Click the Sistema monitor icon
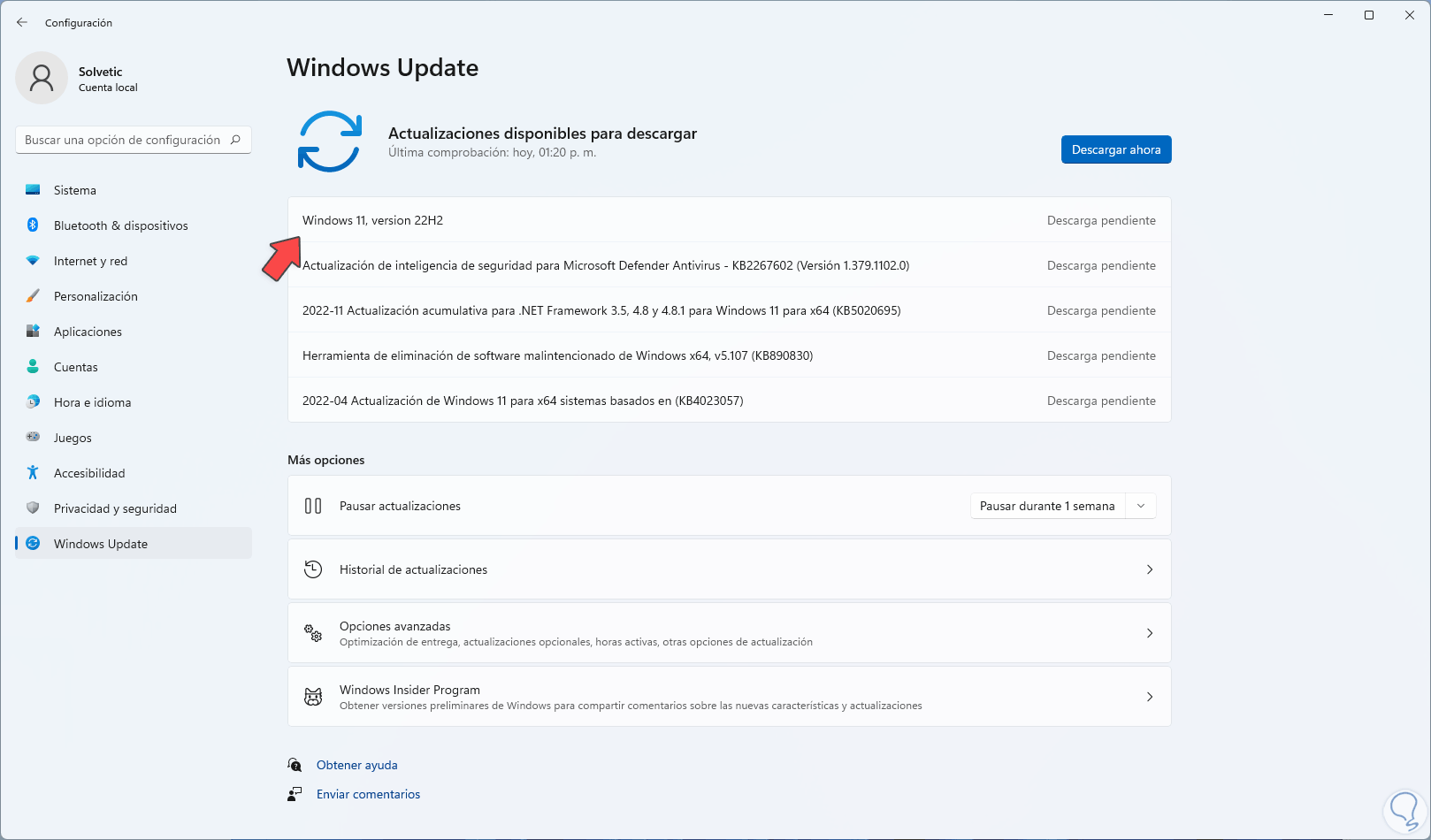 pyautogui.click(x=33, y=190)
